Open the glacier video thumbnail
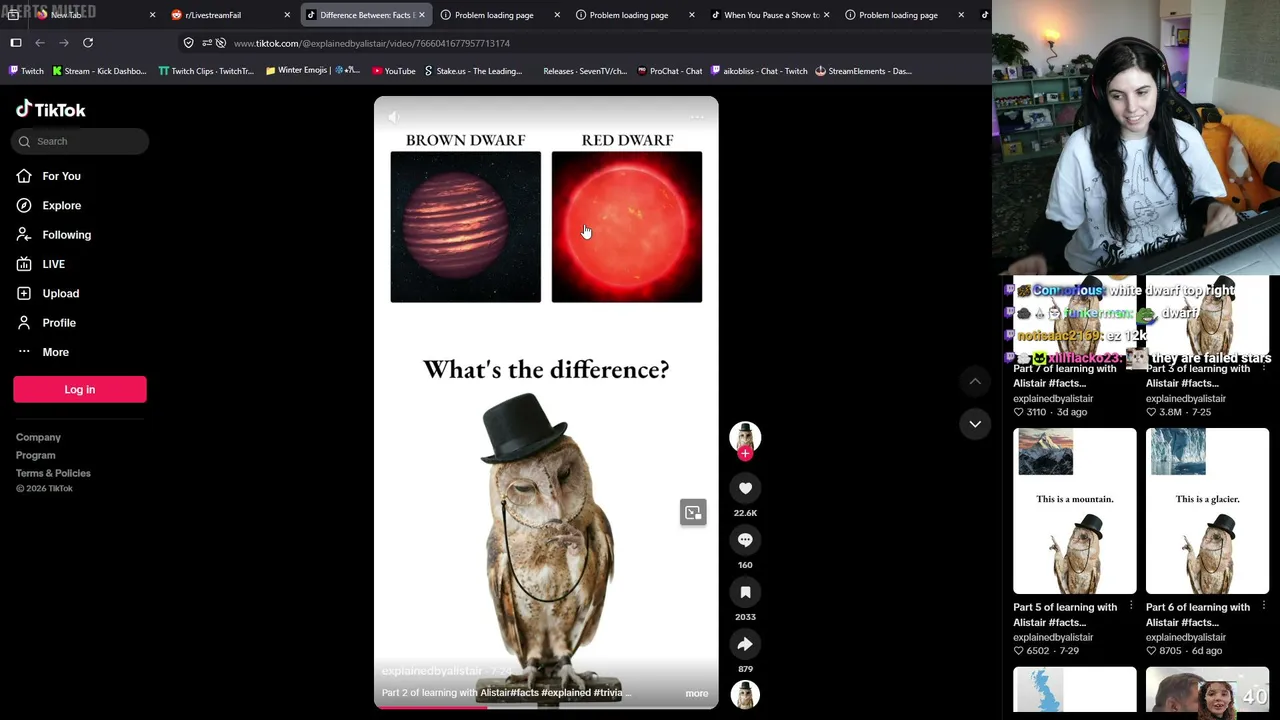 (x=1208, y=511)
